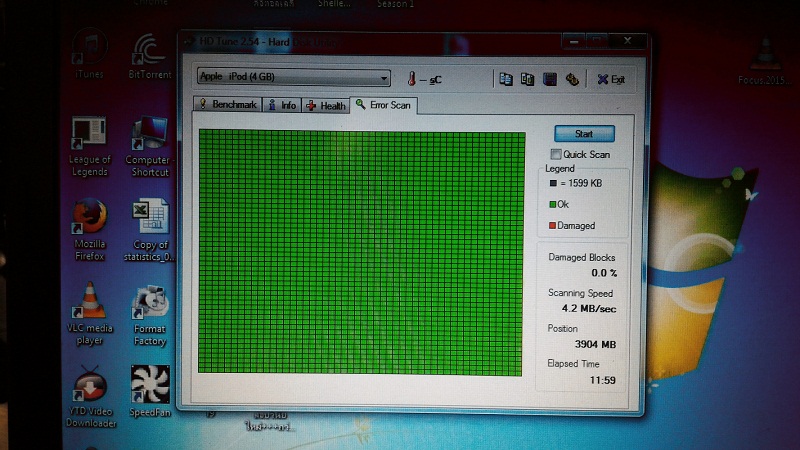
Task: Enable the Quick Scan checkbox
Action: pyautogui.click(x=556, y=154)
